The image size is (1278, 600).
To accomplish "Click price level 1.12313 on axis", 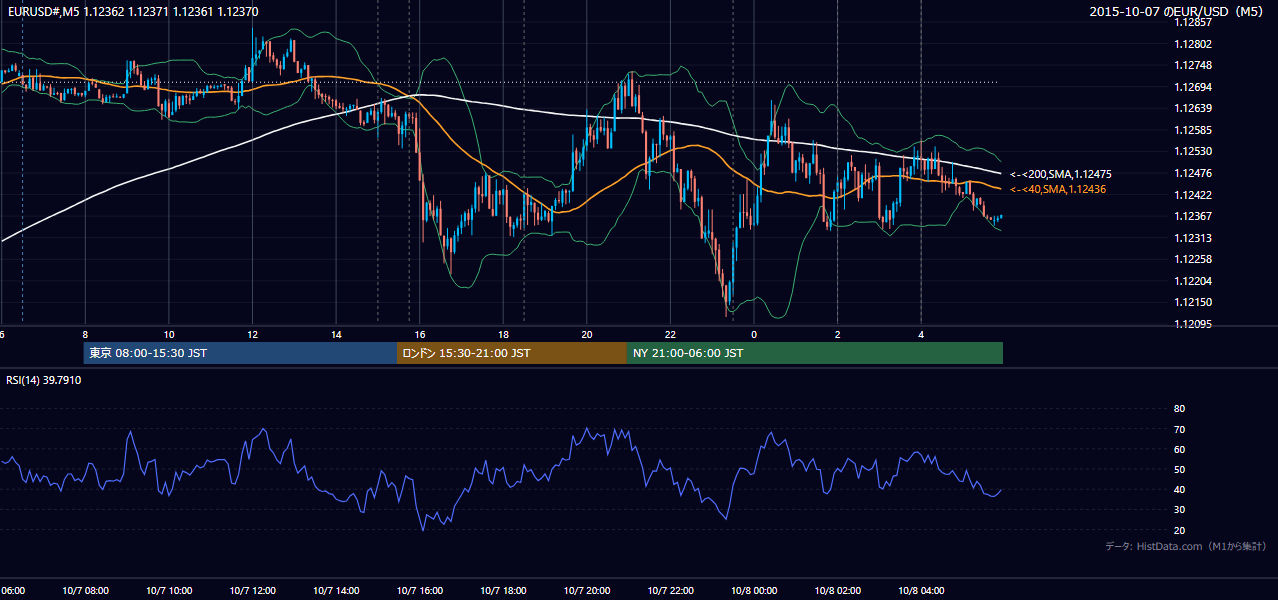I will tap(1194, 238).
